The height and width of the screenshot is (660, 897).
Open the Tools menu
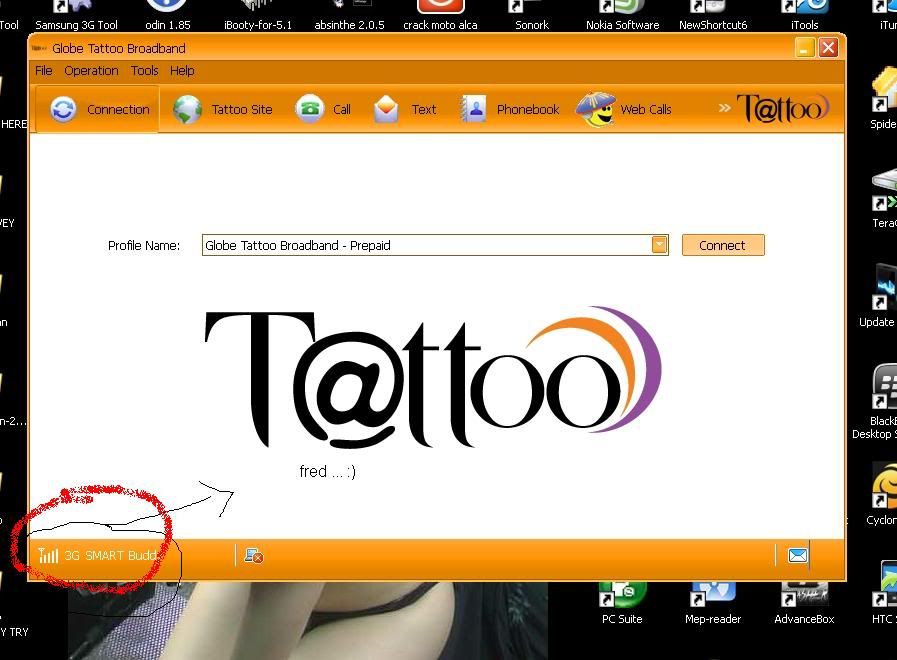tap(144, 71)
